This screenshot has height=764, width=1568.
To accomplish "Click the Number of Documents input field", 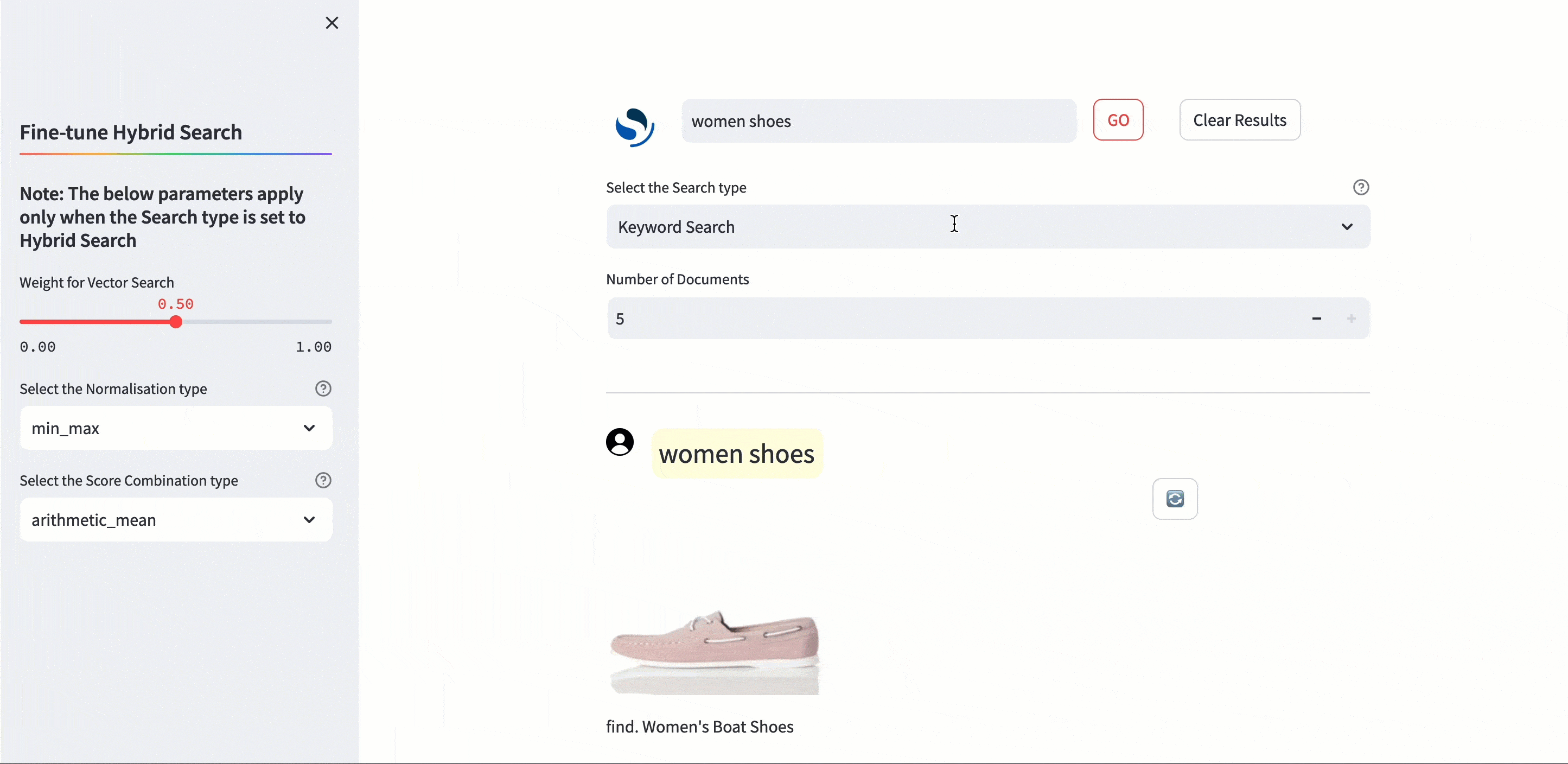I will click(949, 319).
